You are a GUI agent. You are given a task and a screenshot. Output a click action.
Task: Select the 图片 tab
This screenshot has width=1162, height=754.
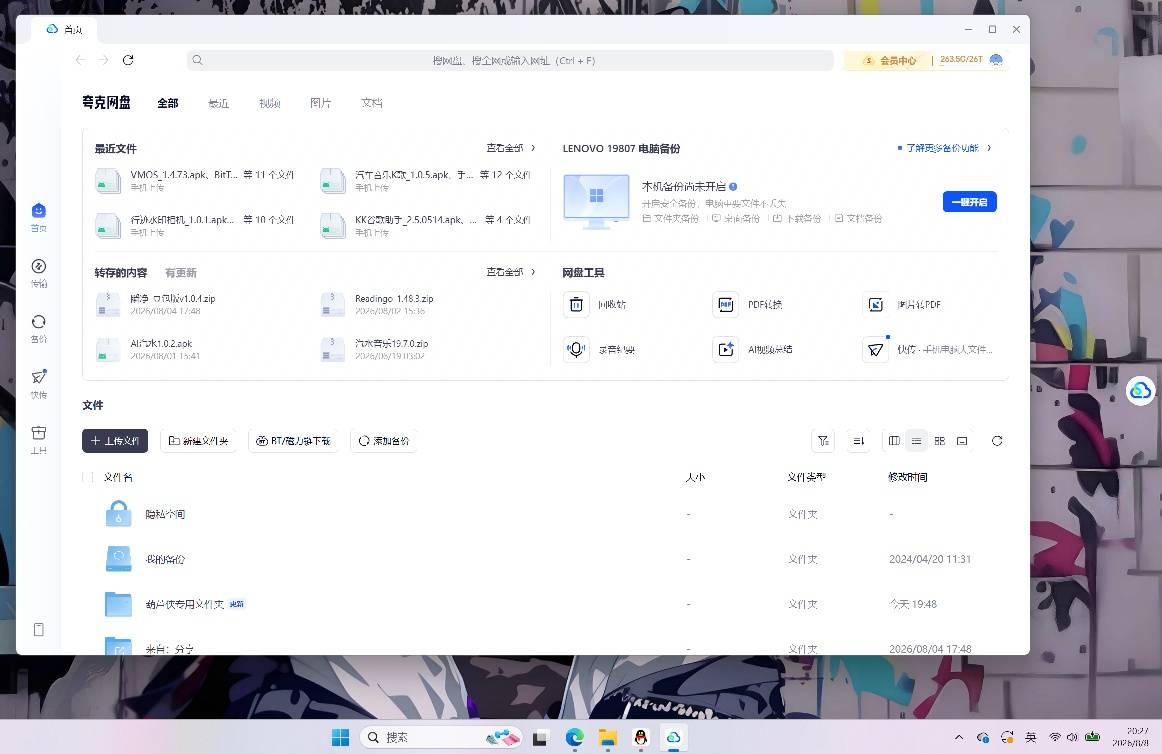(x=321, y=103)
